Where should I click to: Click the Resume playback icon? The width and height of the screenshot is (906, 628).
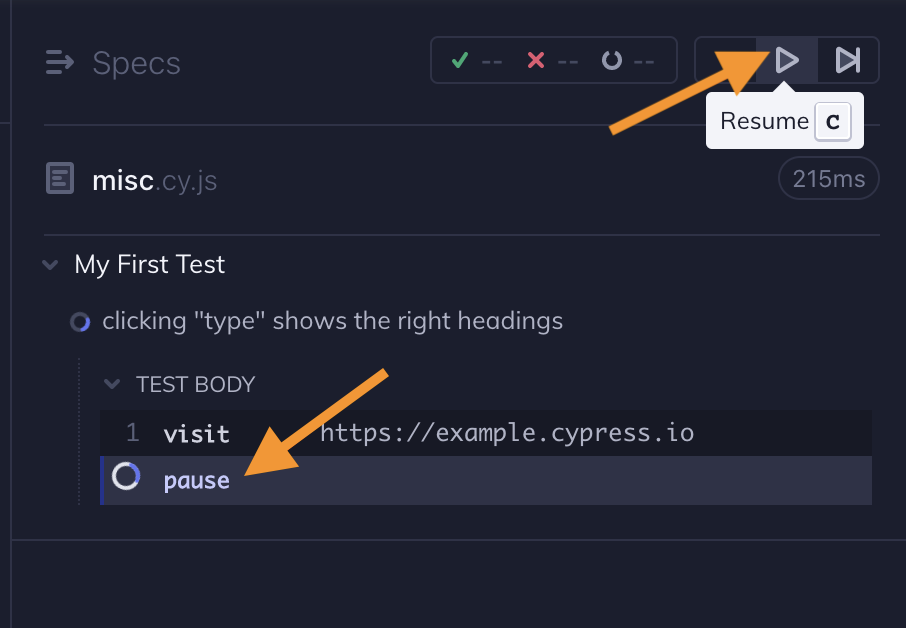point(787,60)
